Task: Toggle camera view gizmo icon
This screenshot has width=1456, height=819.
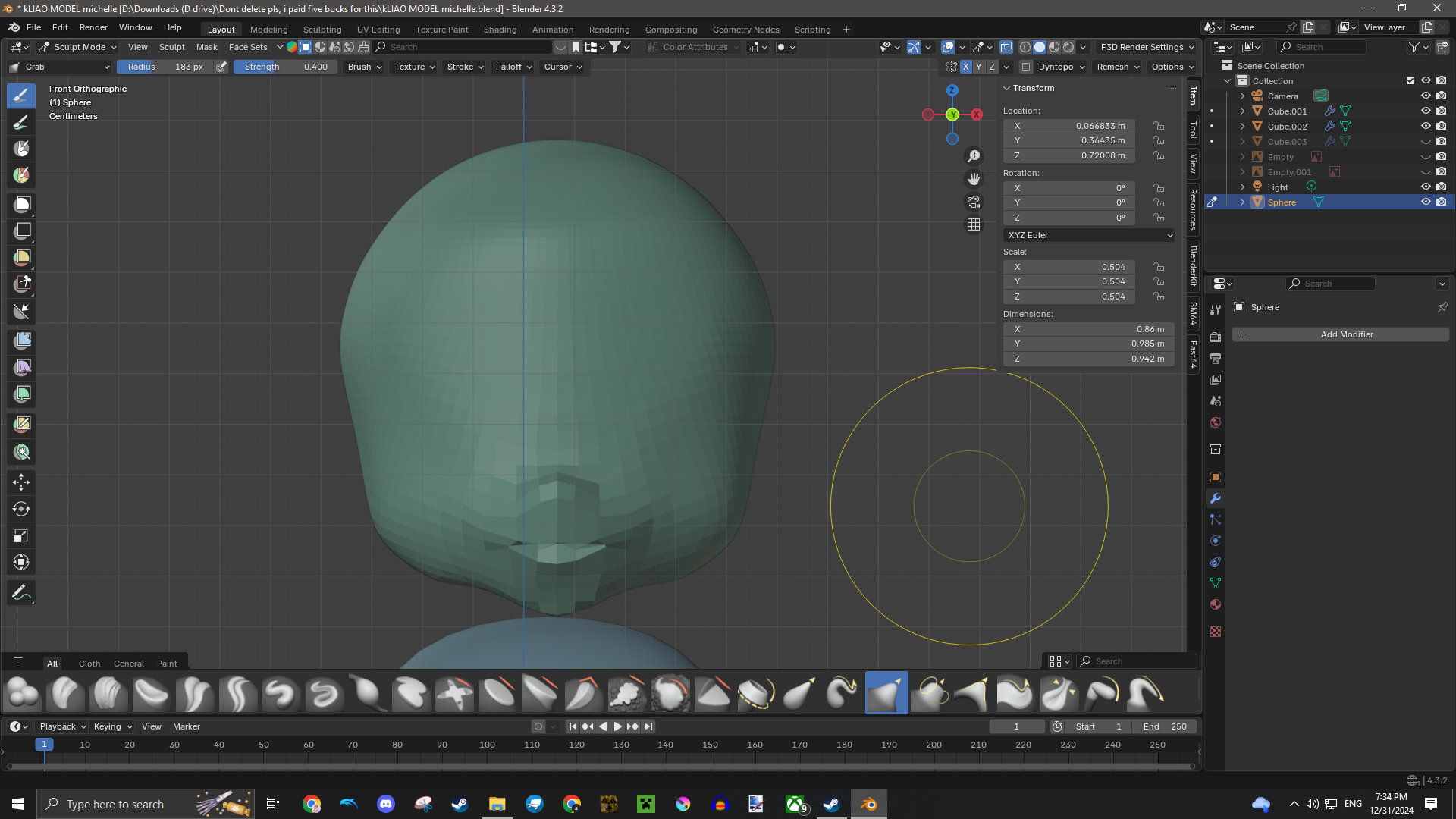Action: click(974, 202)
